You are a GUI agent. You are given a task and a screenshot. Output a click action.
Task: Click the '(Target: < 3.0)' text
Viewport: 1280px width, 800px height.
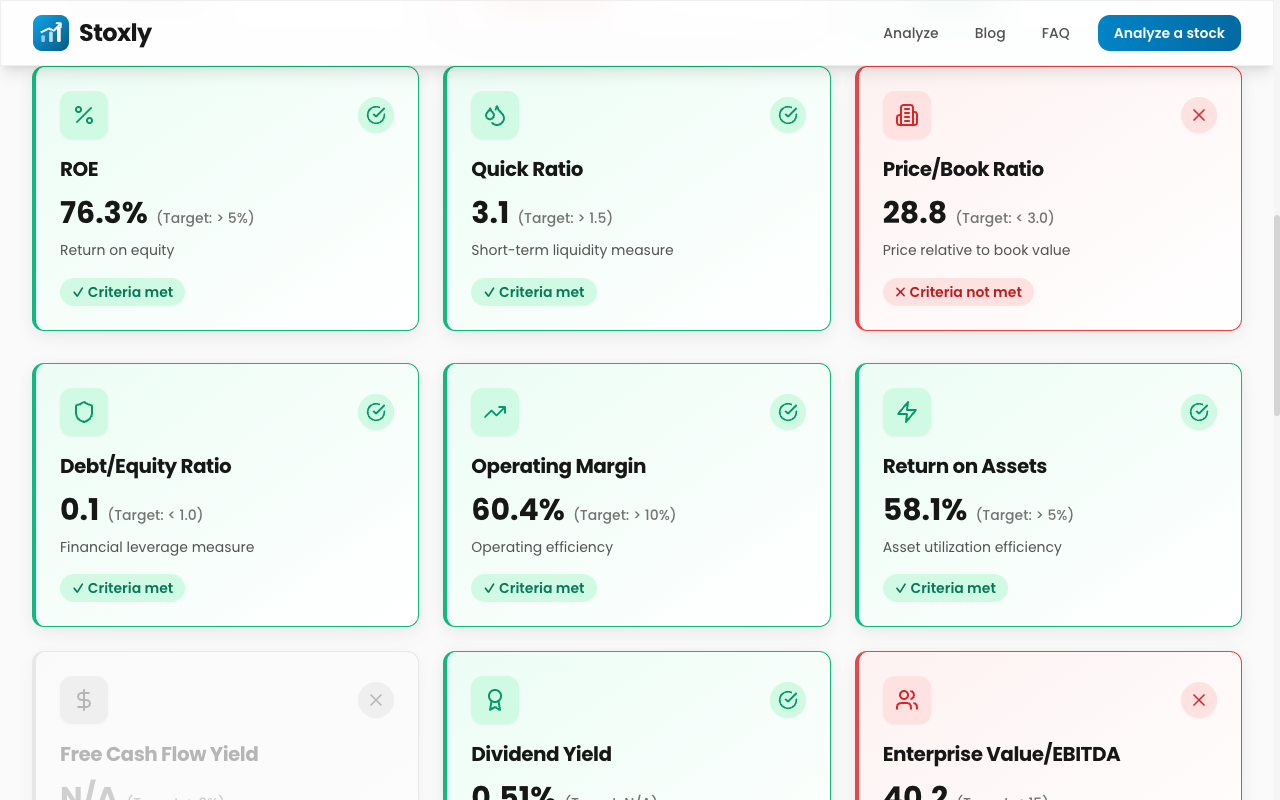pyautogui.click(x=1005, y=218)
